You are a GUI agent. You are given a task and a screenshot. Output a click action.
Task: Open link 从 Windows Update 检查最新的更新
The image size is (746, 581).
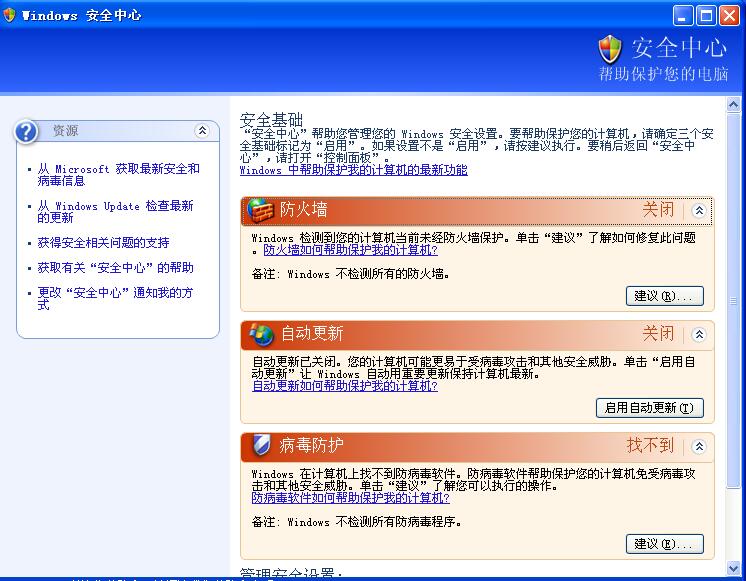click(116, 212)
